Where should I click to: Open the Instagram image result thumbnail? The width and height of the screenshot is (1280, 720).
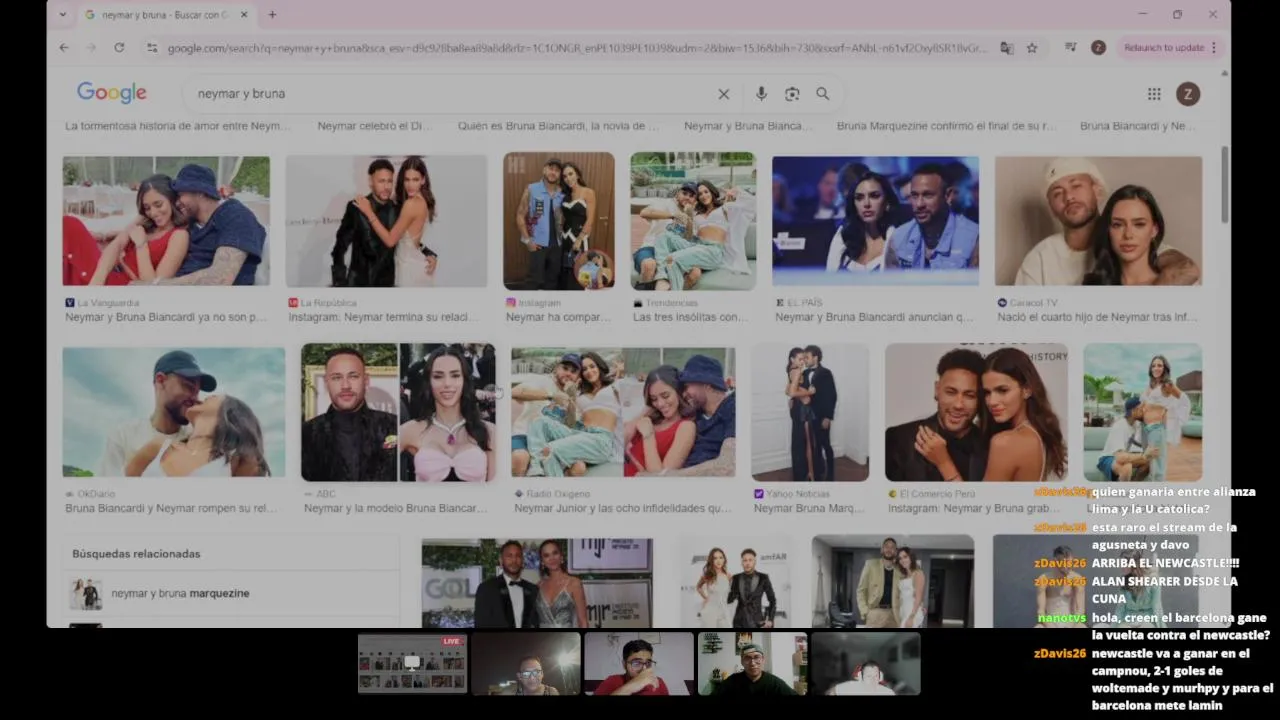(558, 220)
